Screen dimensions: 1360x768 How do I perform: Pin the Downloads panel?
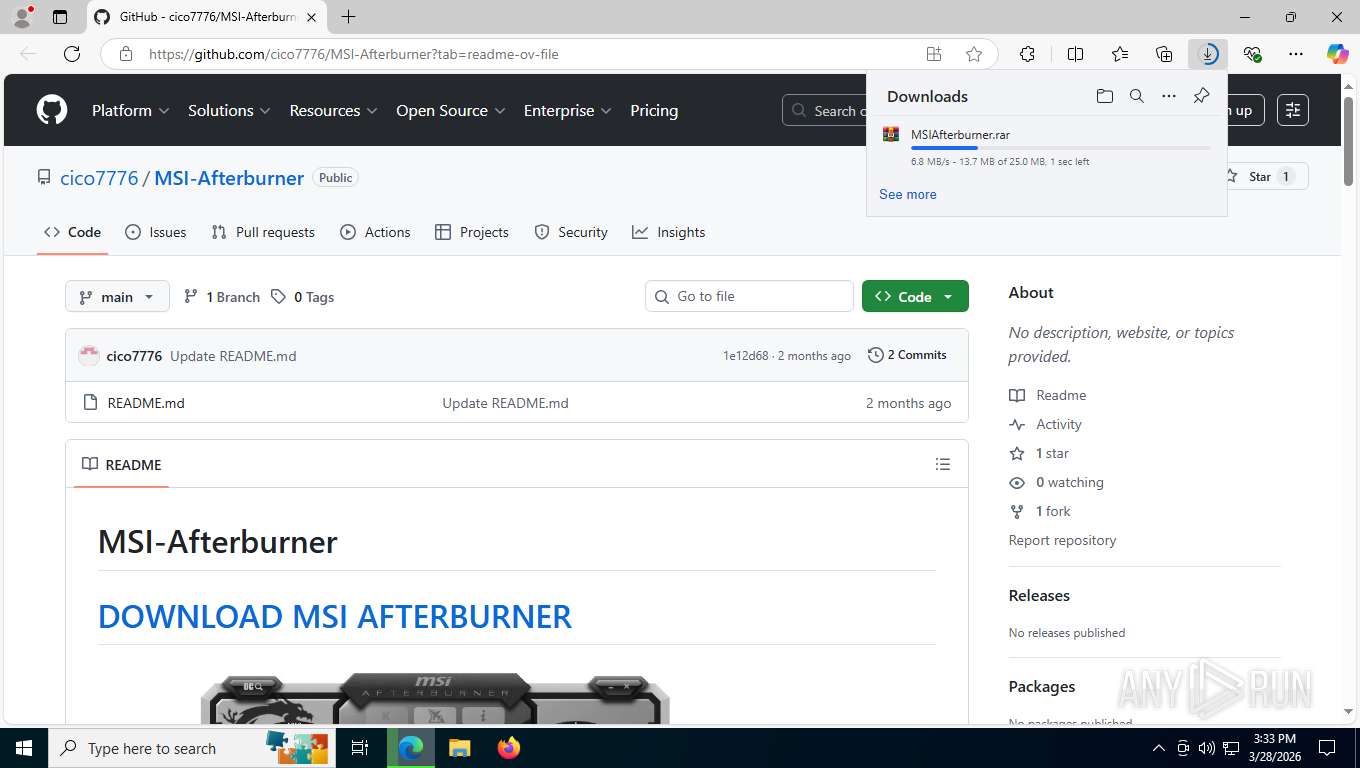click(x=1201, y=96)
